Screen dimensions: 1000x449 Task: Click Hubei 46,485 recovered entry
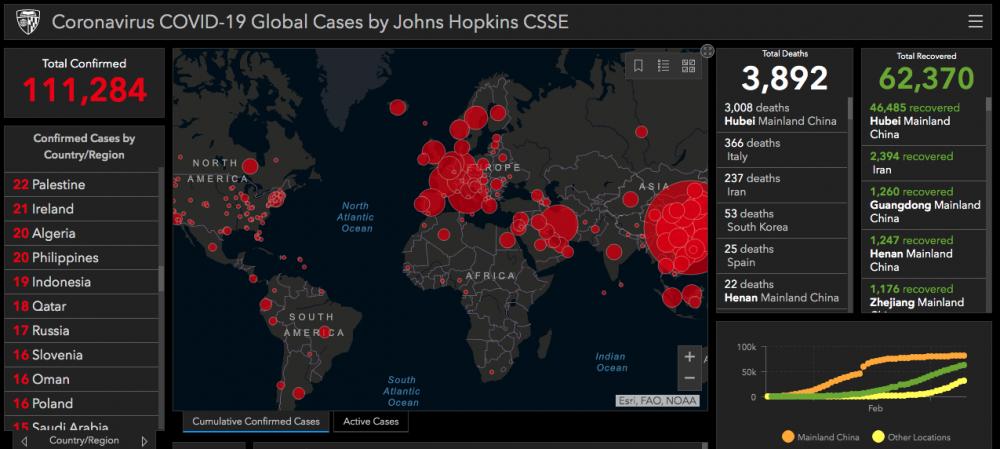[923, 121]
